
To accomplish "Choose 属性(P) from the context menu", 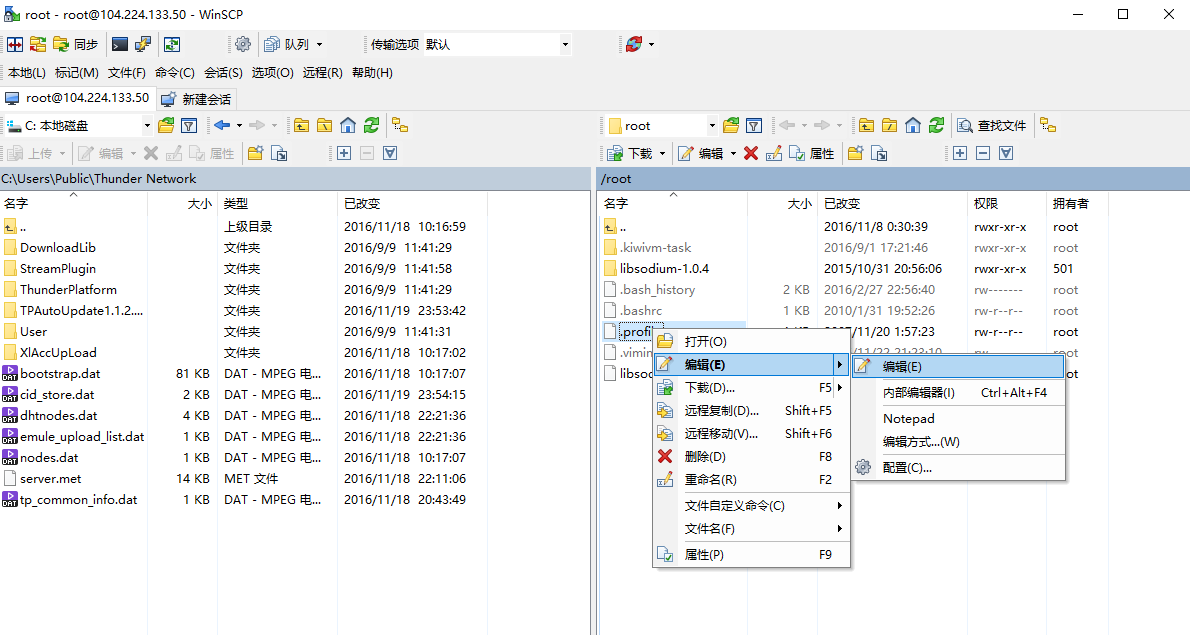I will tap(751, 555).
